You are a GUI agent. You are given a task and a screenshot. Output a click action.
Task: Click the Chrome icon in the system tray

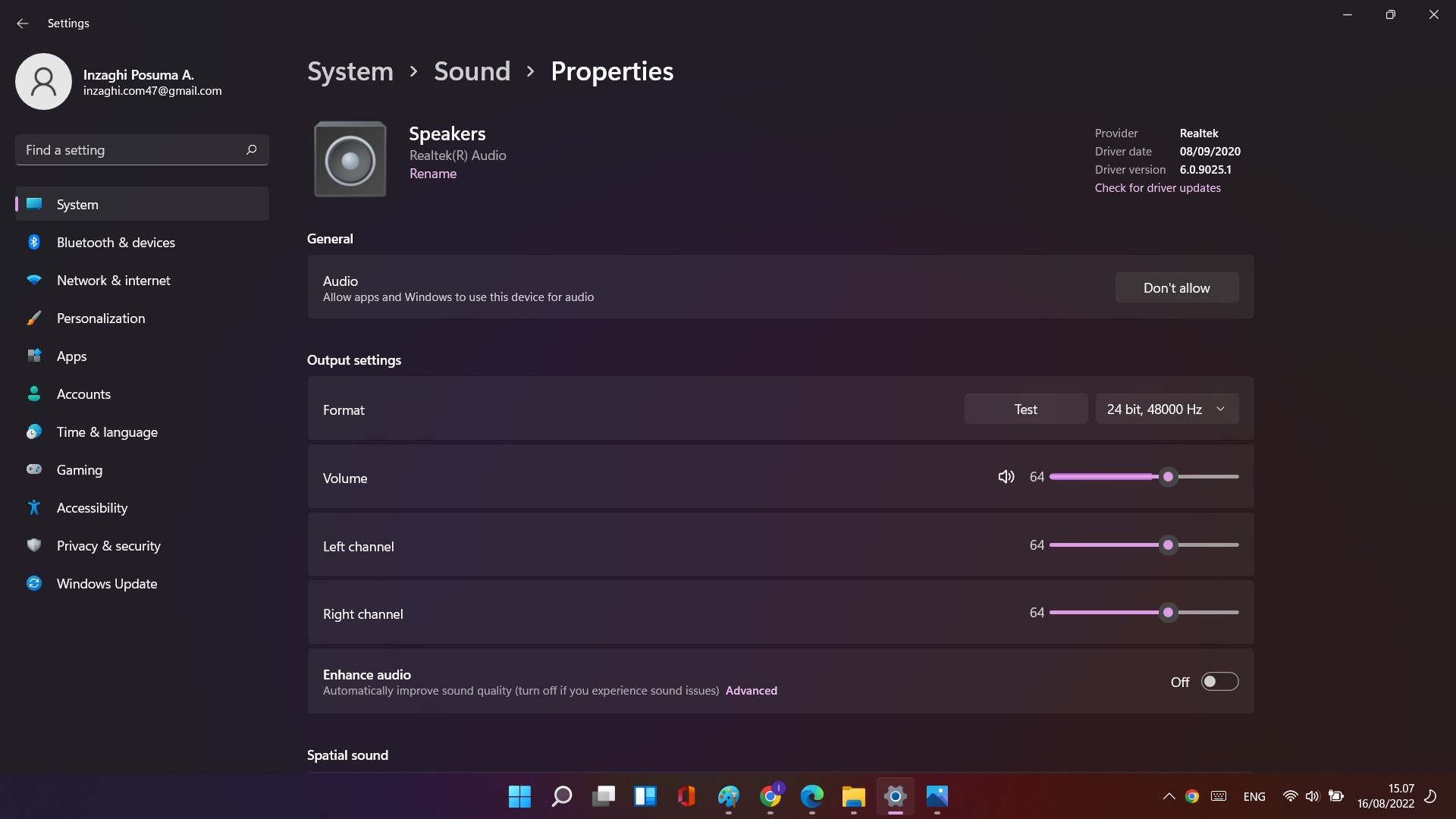click(1192, 796)
